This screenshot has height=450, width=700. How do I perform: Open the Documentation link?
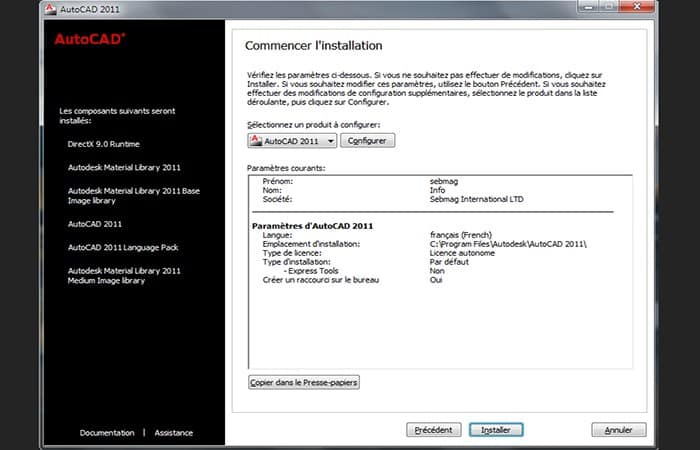[x=107, y=433]
